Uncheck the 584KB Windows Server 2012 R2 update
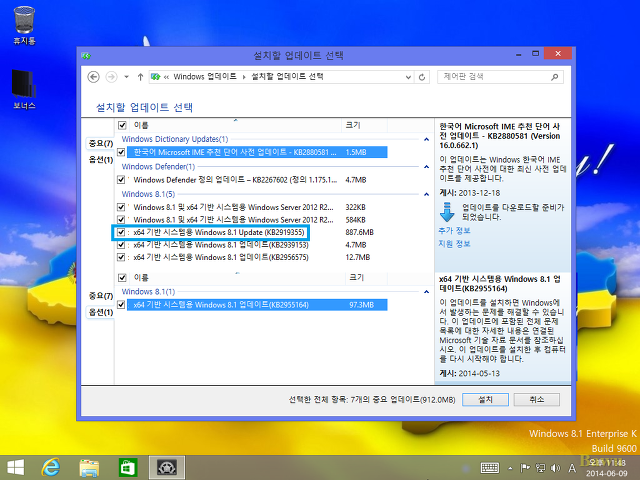The height and width of the screenshot is (480, 640). pyautogui.click(x=121, y=220)
